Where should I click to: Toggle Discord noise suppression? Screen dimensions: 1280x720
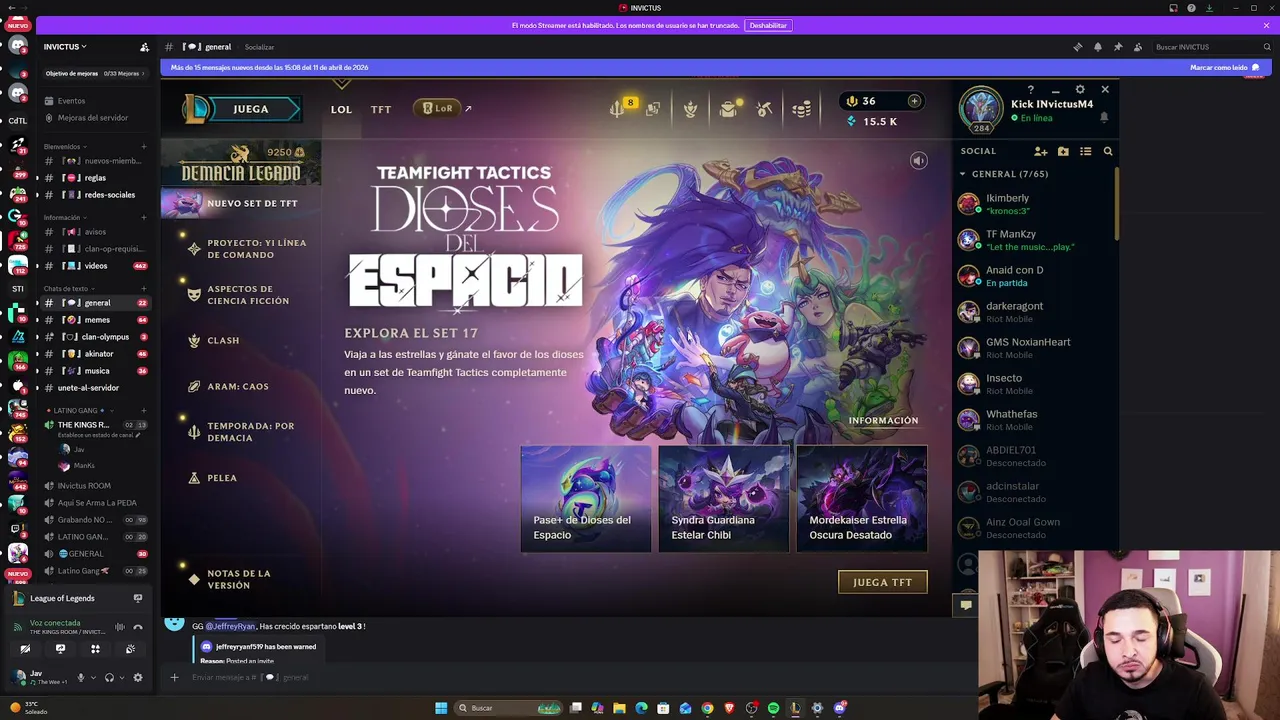tap(120, 627)
